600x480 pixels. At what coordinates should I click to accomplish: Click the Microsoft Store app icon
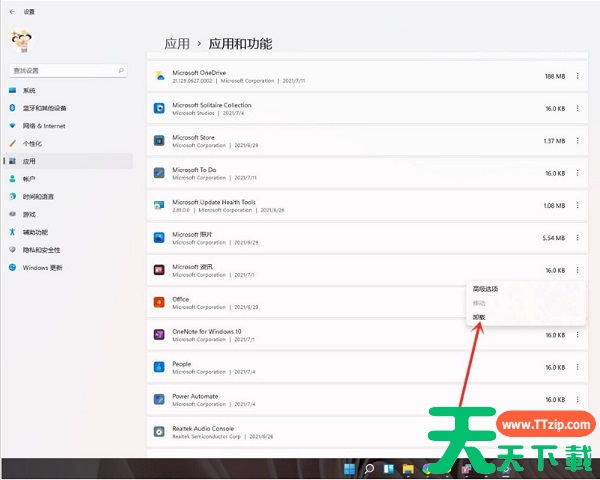click(x=159, y=141)
